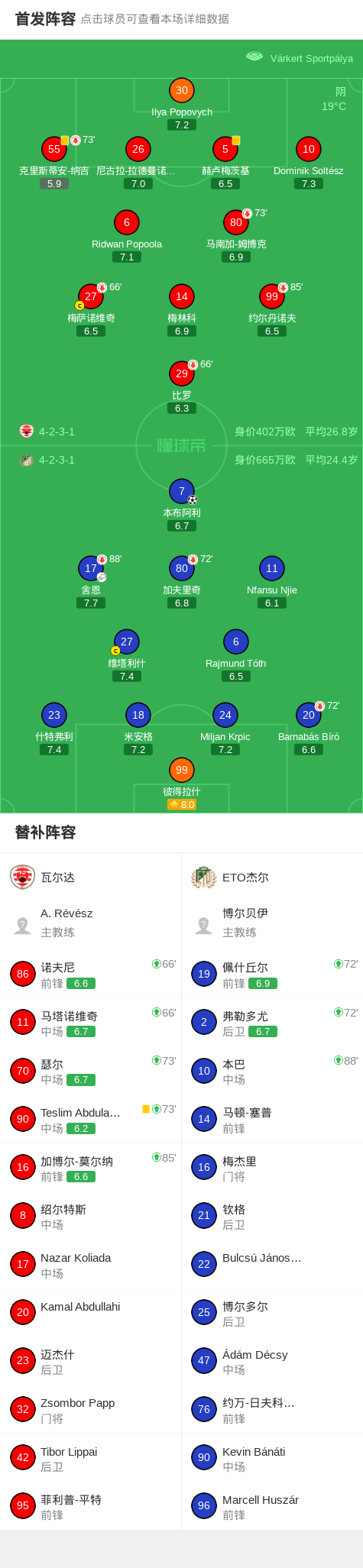363x1568 pixels.
Task: View coach 博尔贝伊 profile
Action: point(272,923)
